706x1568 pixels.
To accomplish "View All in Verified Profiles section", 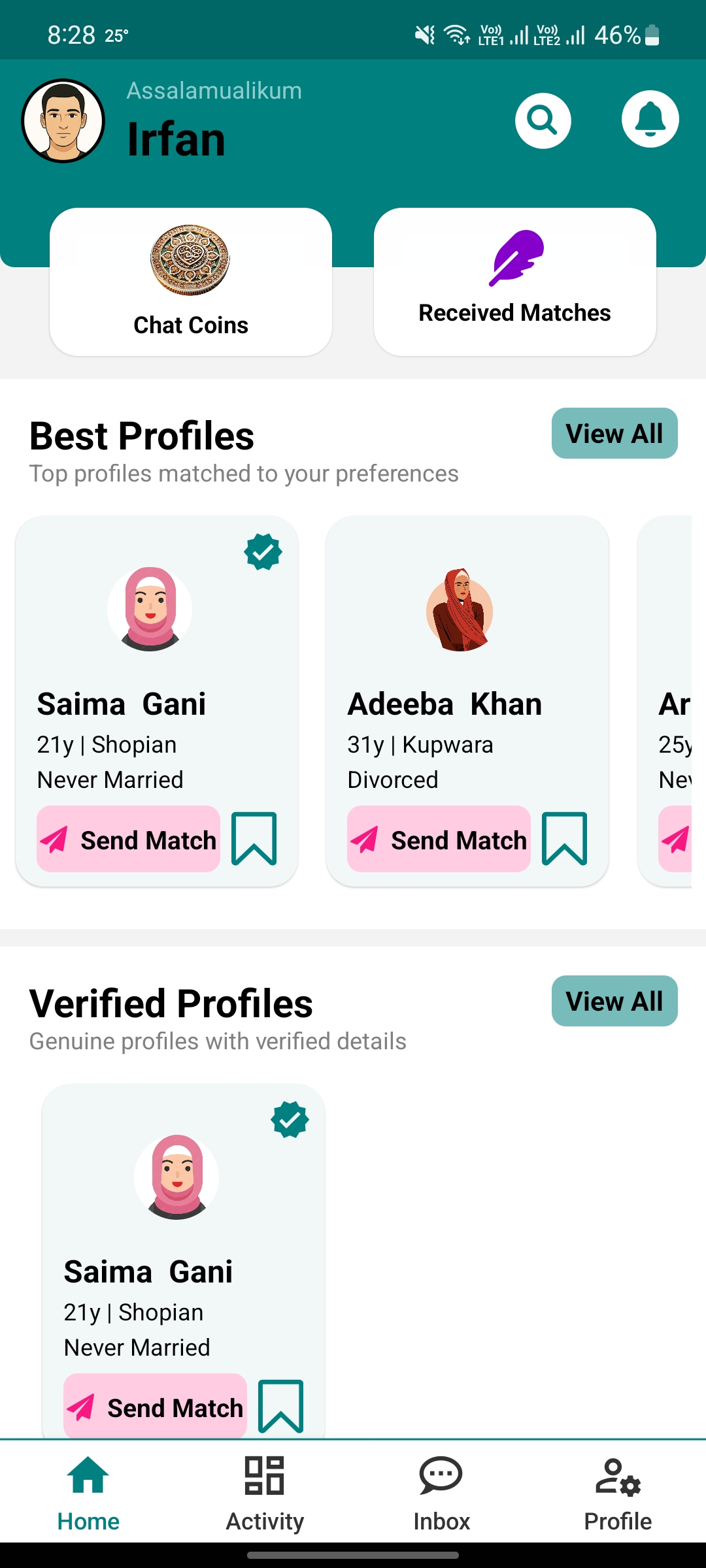I will pos(614,1001).
